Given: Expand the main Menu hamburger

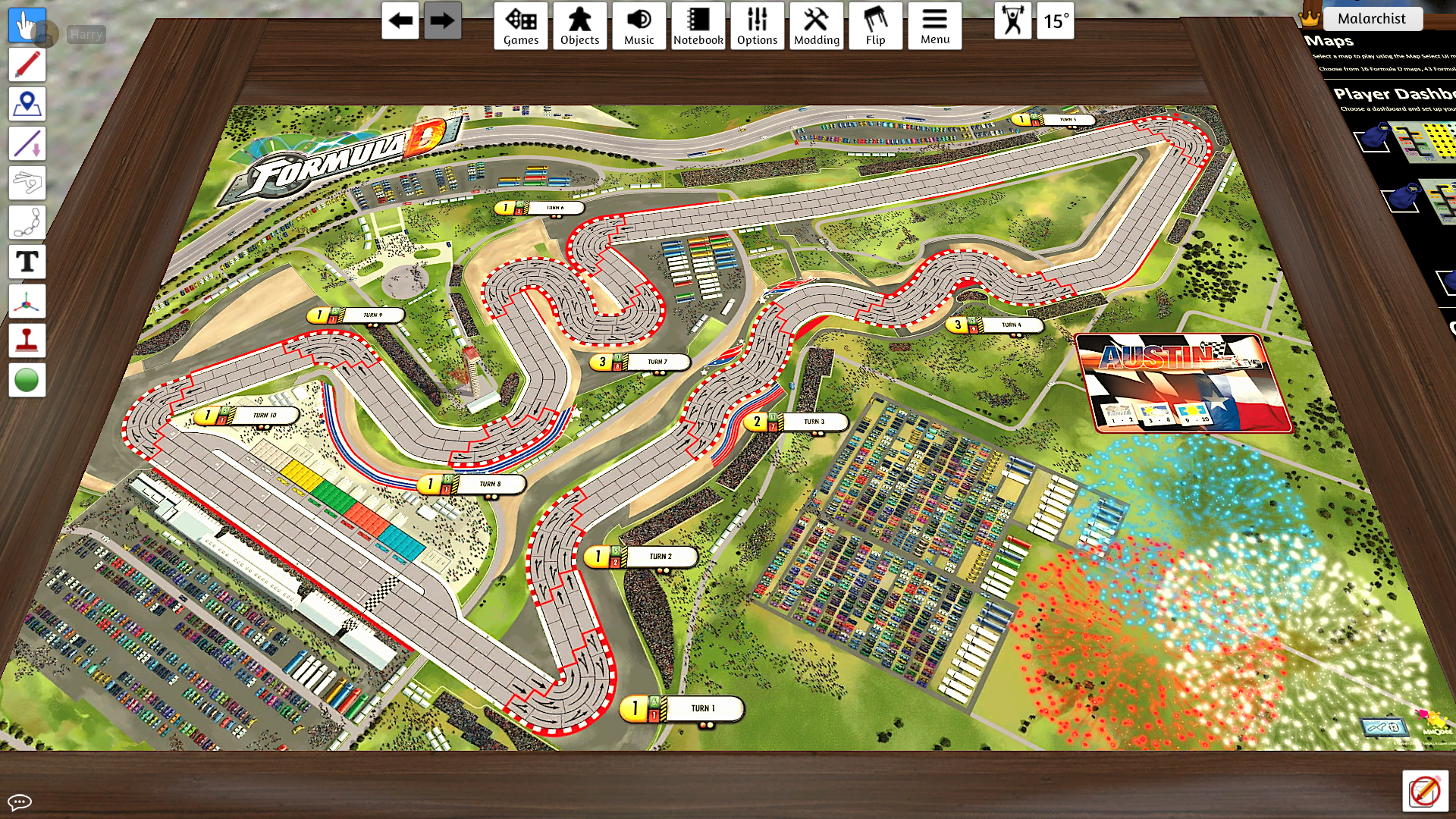Looking at the screenshot, I should click(x=934, y=26).
